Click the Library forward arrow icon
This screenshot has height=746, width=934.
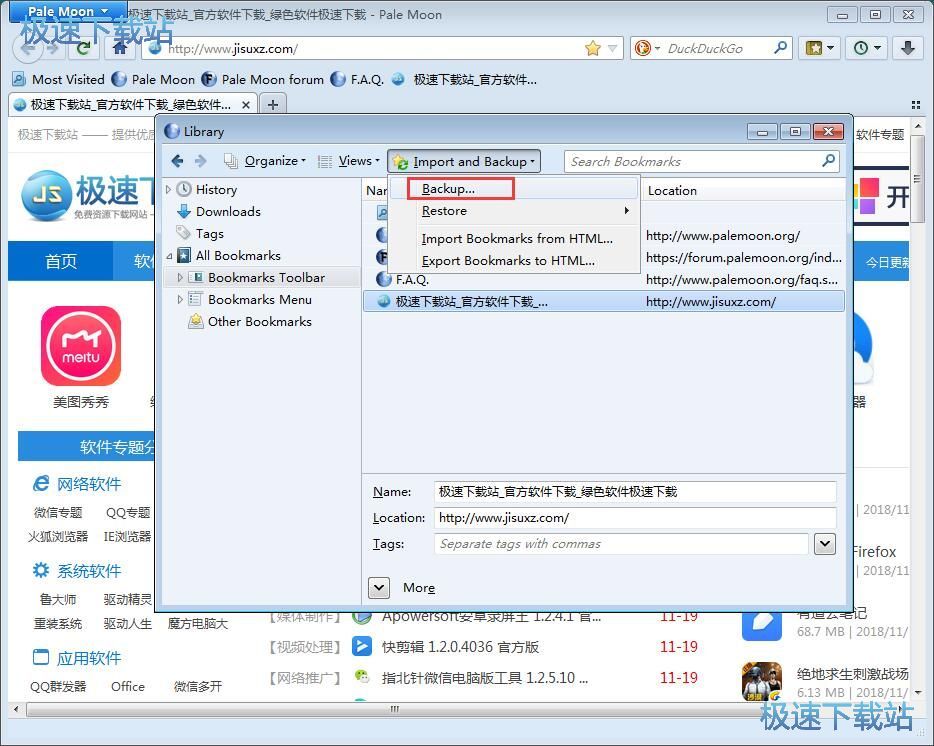coord(201,161)
